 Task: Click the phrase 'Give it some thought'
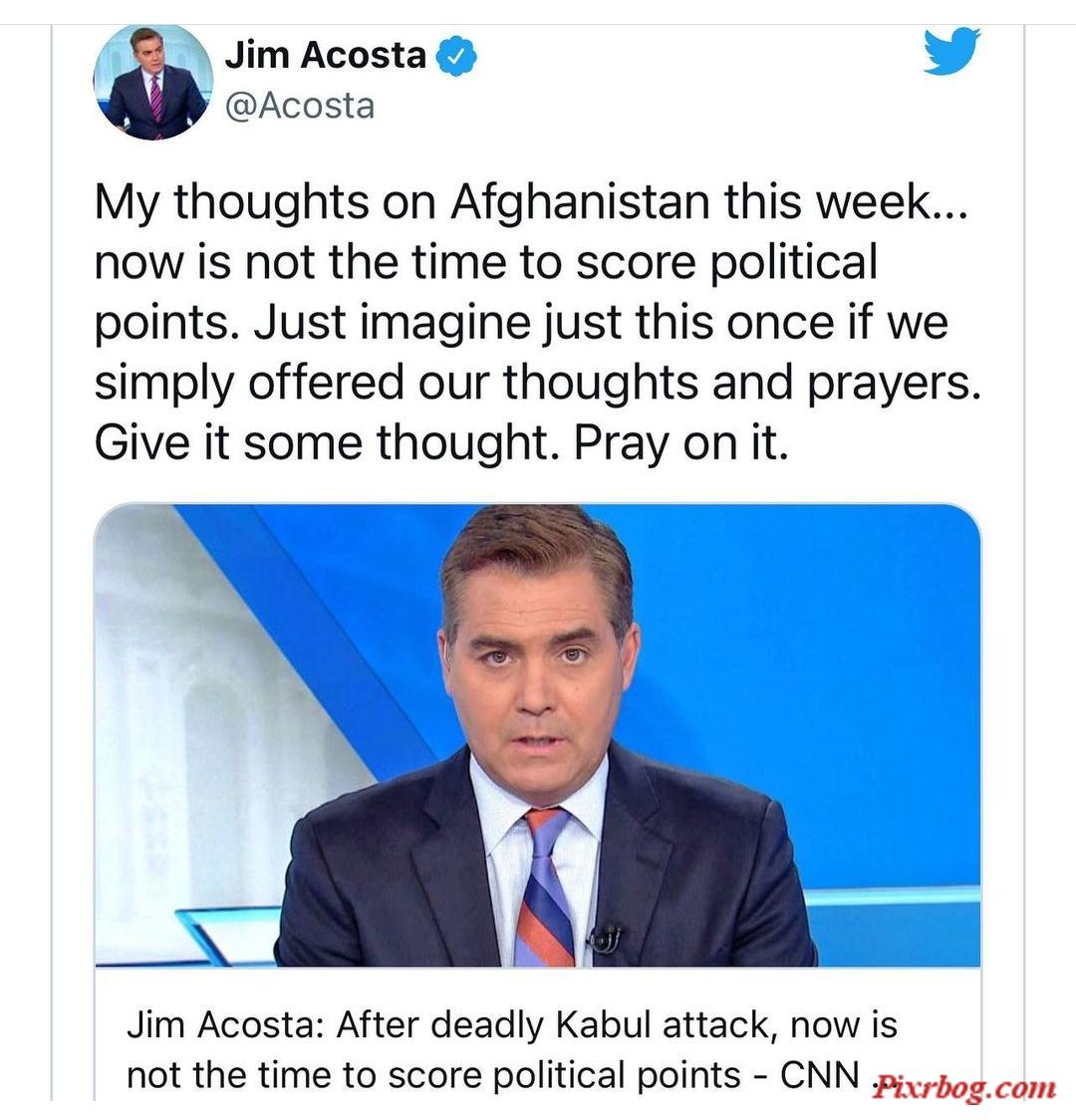coord(327,443)
